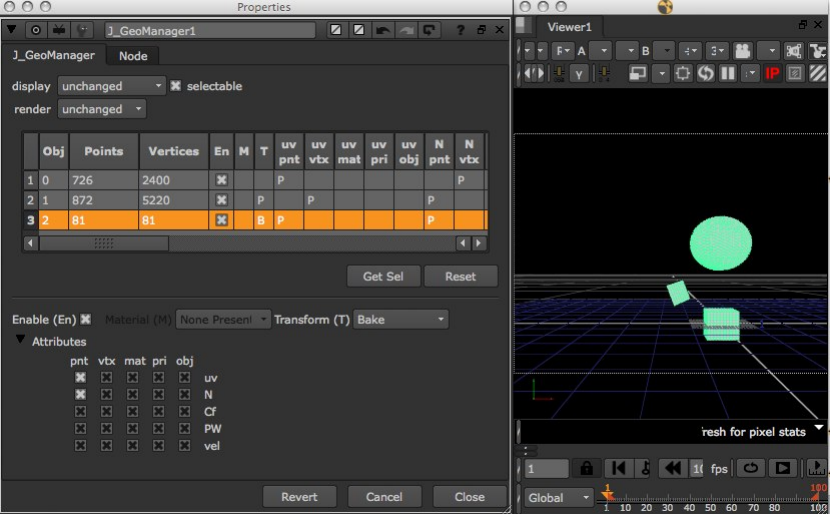Viewport: 830px width, 514px height.
Task: Uncheck the N pnt attribute checkbox
Action: click(80, 395)
